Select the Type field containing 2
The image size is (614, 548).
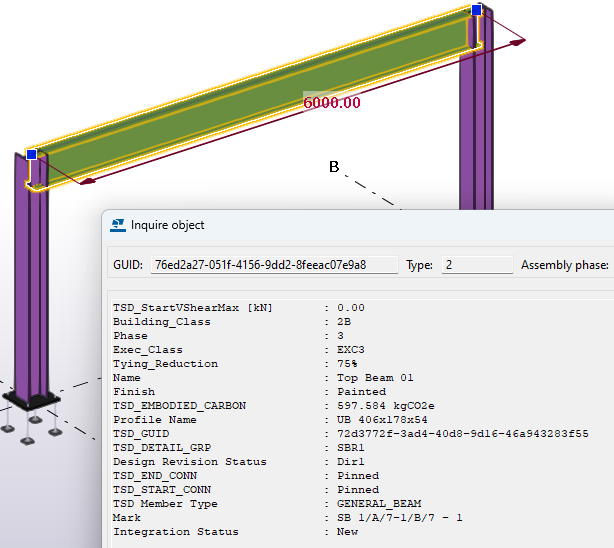477,265
